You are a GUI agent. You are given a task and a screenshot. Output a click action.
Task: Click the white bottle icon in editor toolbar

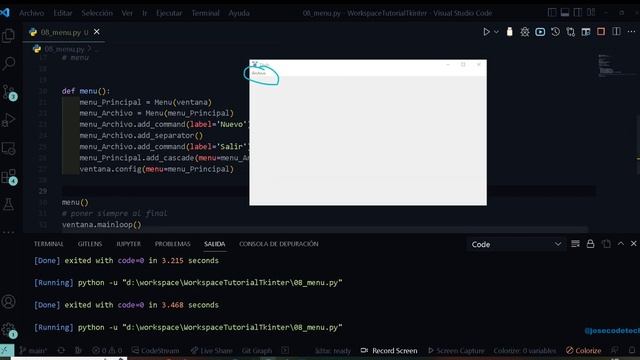pyautogui.click(x=509, y=32)
